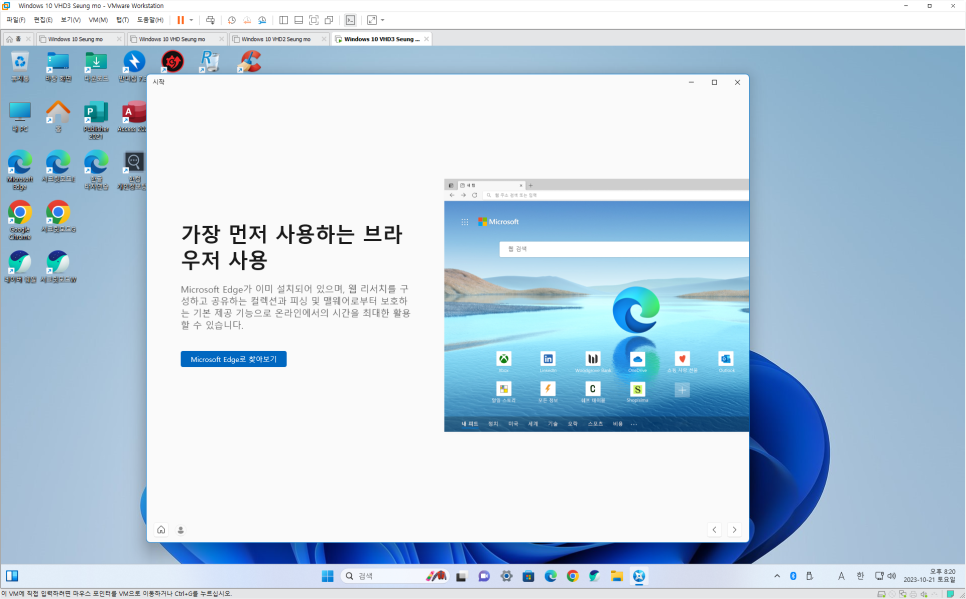Screen dimensions: 966x599
Task: Click the VMware status bar message icon
Action: coord(952,594)
